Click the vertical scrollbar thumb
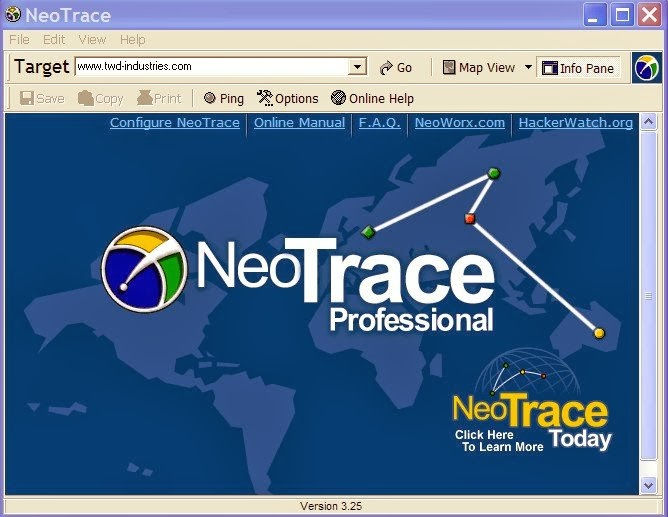Screen dimensions: 668x517 tap(648, 296)
